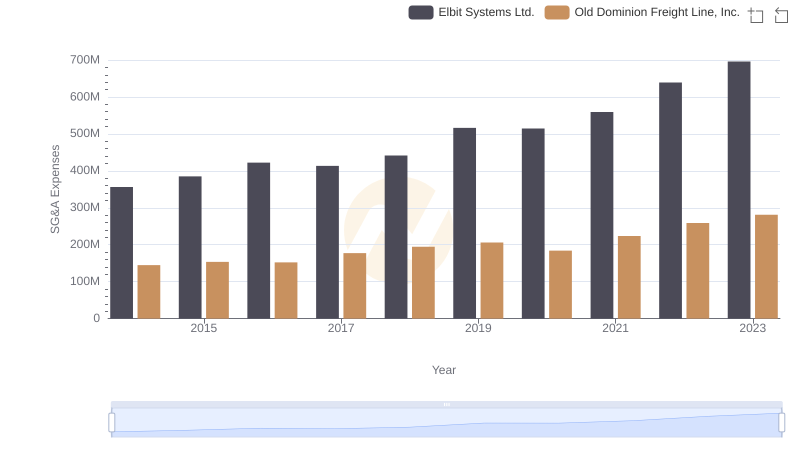Click the Elbit bar for 2017

[328, 242]
